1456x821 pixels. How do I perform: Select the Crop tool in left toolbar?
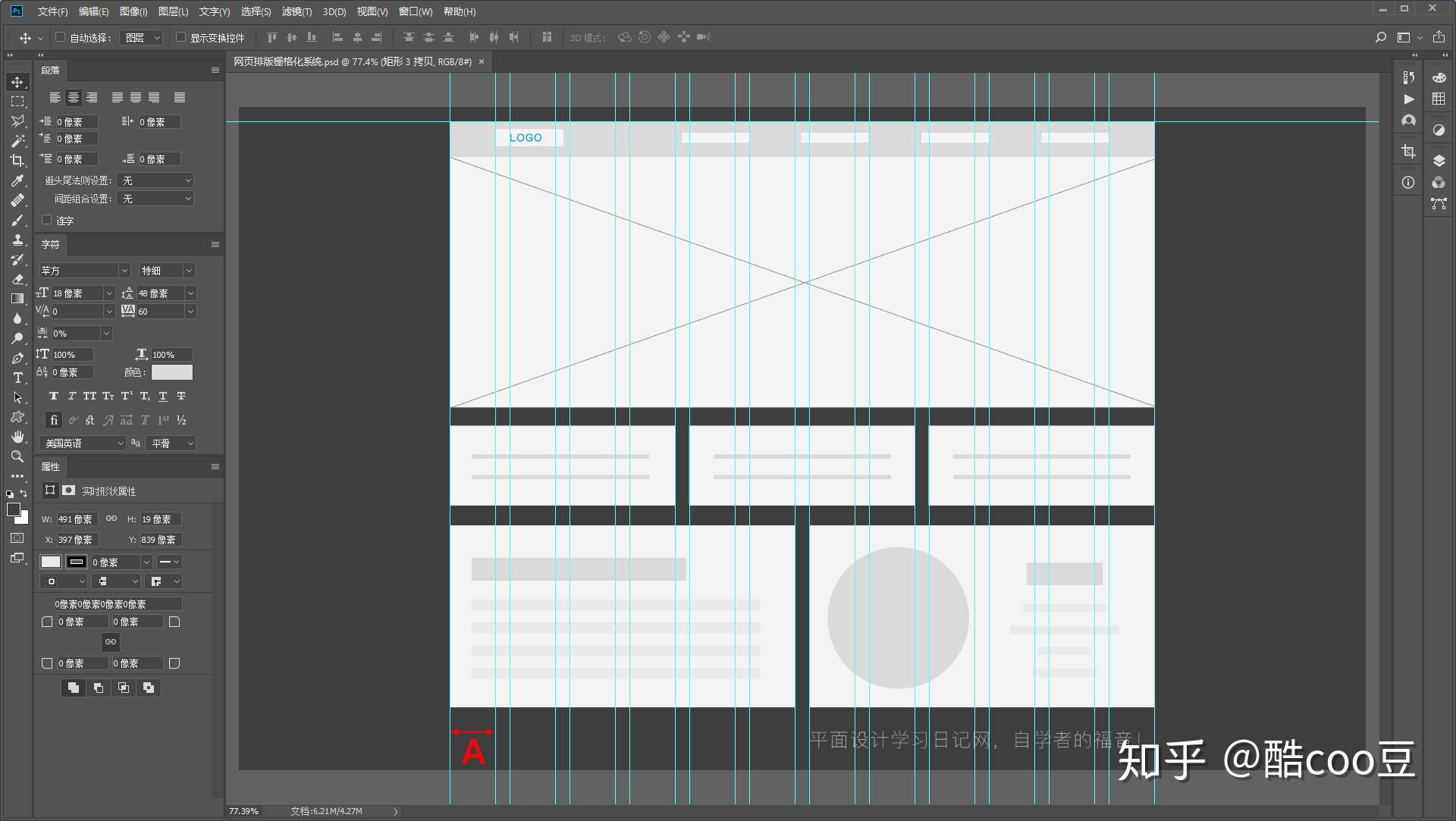pos(17,160)
